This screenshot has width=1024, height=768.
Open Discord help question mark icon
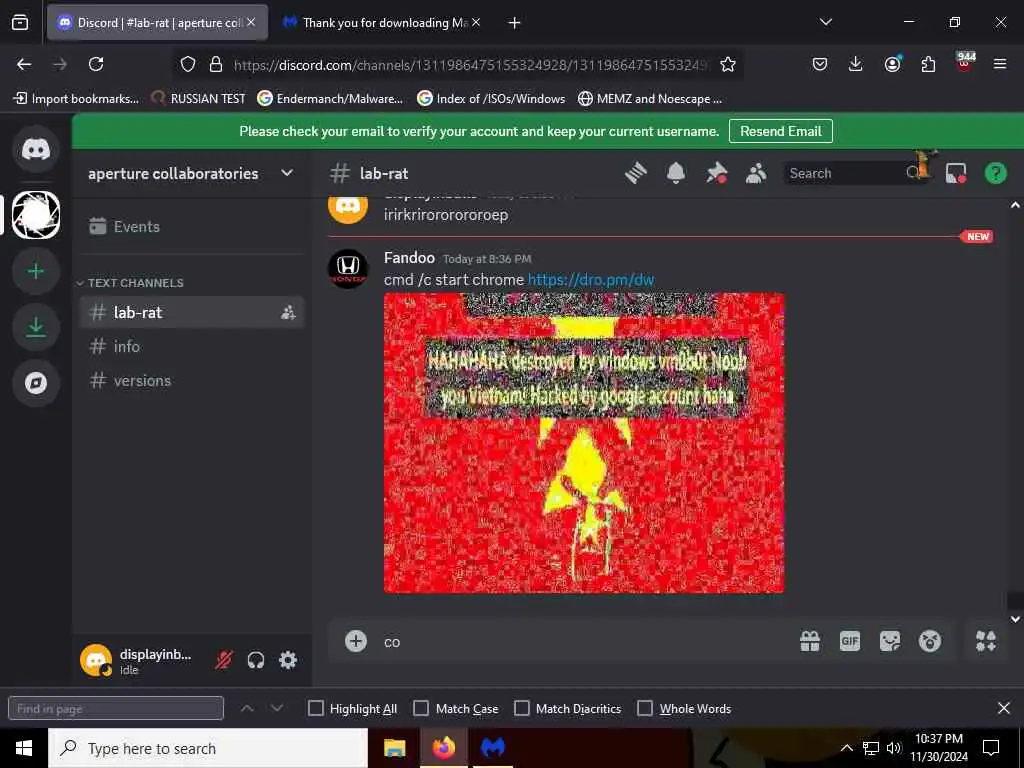pos(995,173)
